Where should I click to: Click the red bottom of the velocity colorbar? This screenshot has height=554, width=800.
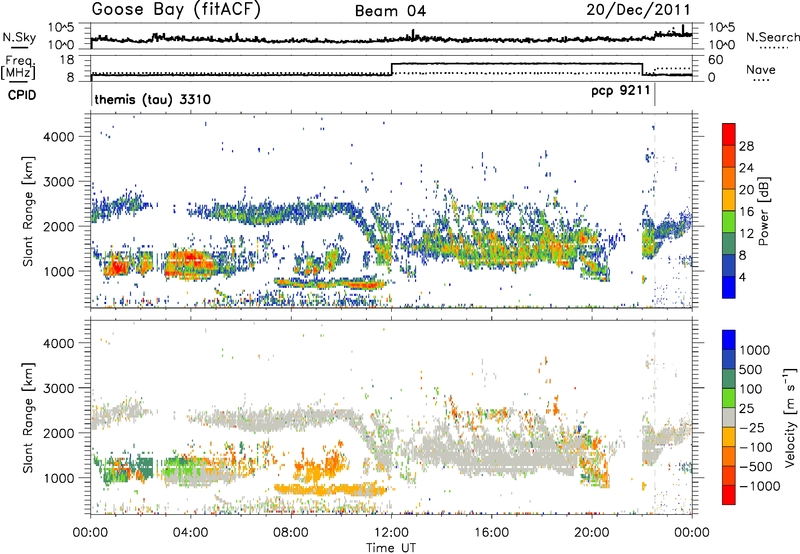point(729,495)
